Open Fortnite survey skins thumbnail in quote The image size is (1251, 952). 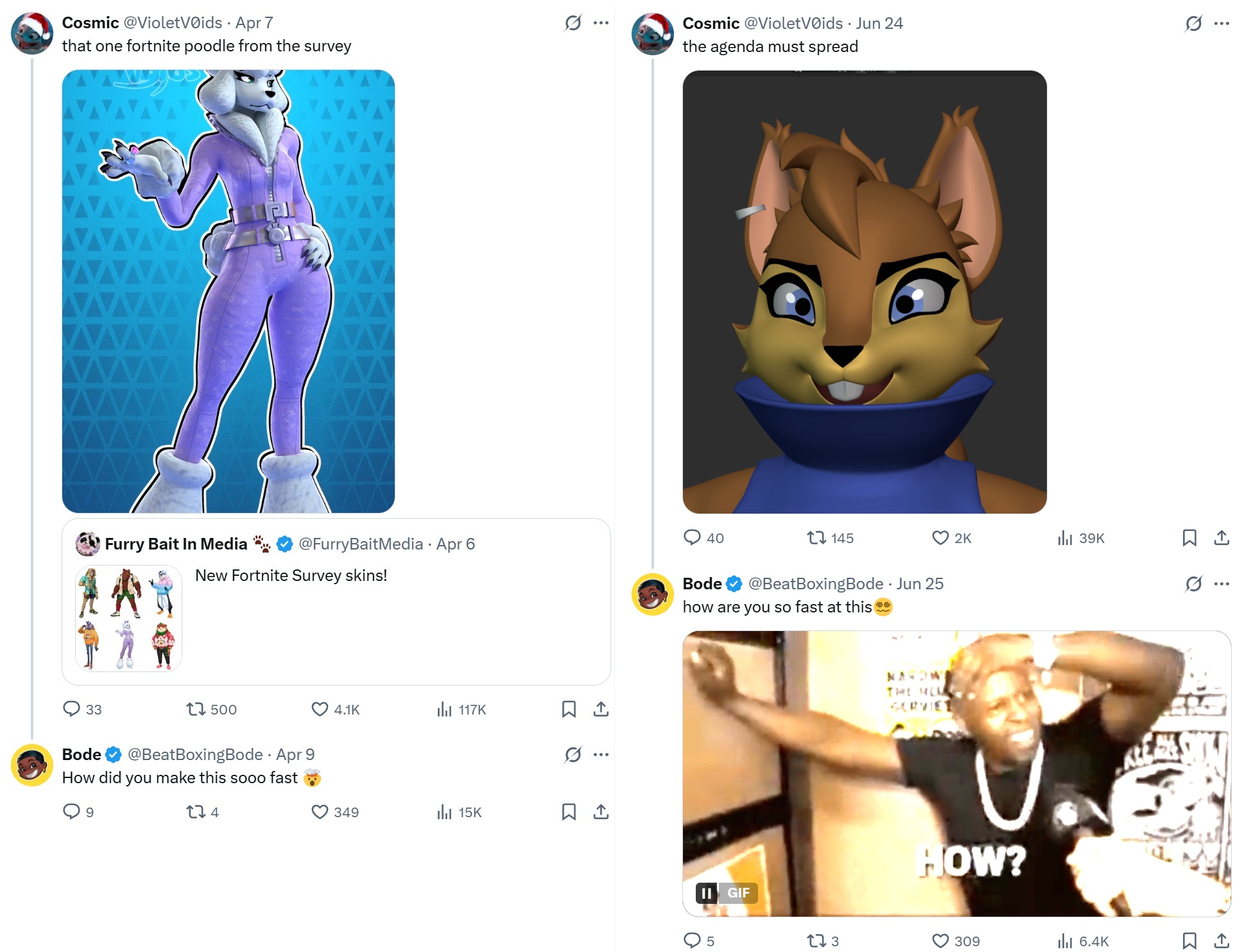click(x=128, y=618)
